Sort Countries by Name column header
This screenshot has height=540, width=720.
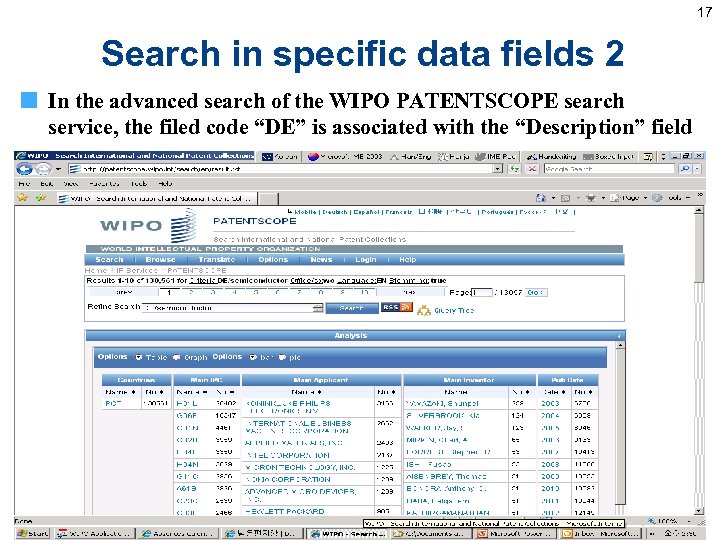pyautogui.click(x=120, y=392)
